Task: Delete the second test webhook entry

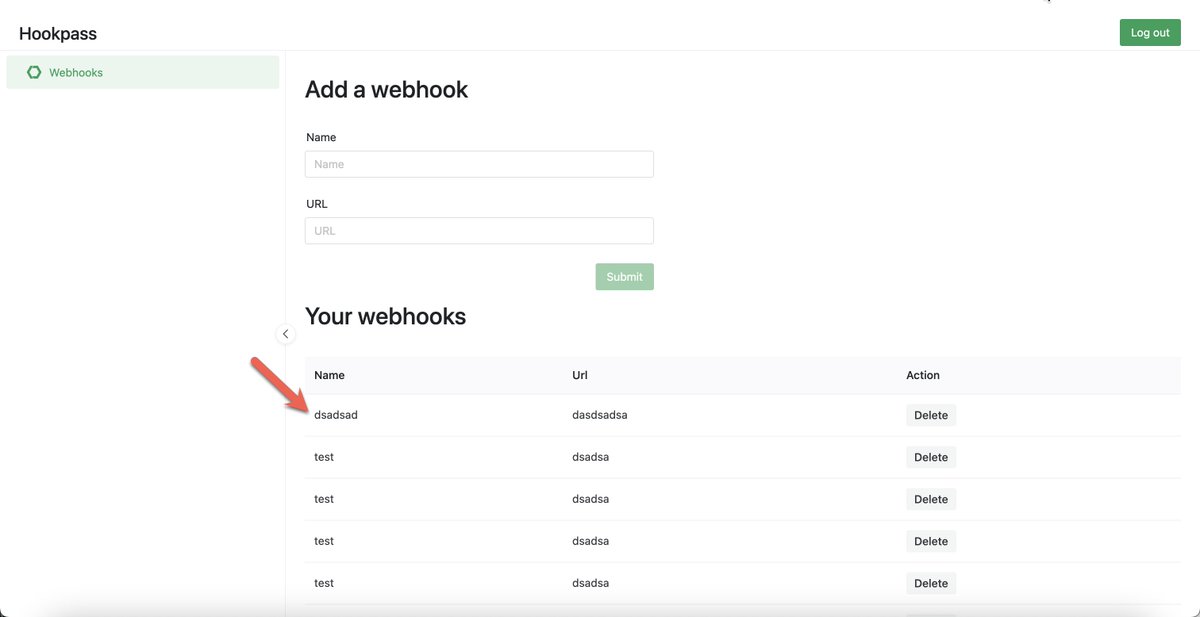Action: 930,498
